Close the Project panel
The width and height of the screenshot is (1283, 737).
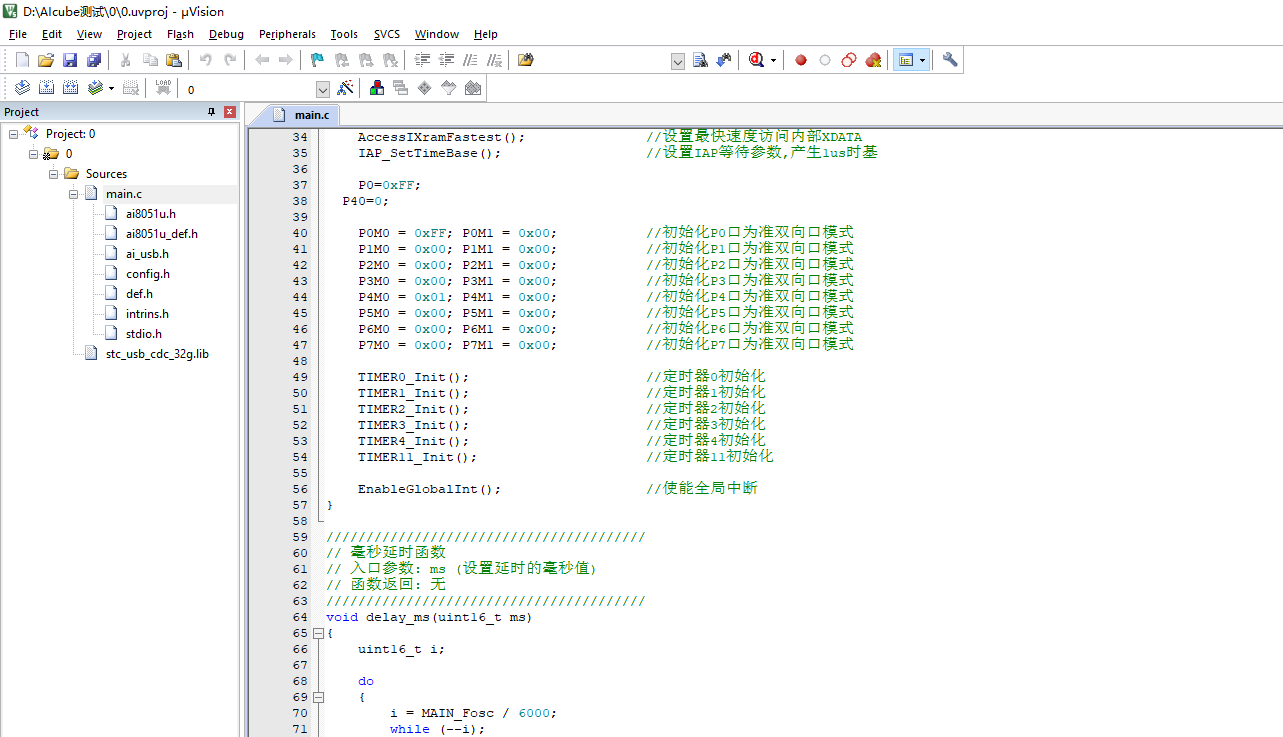pyautogui.click(x=230, y=112)
